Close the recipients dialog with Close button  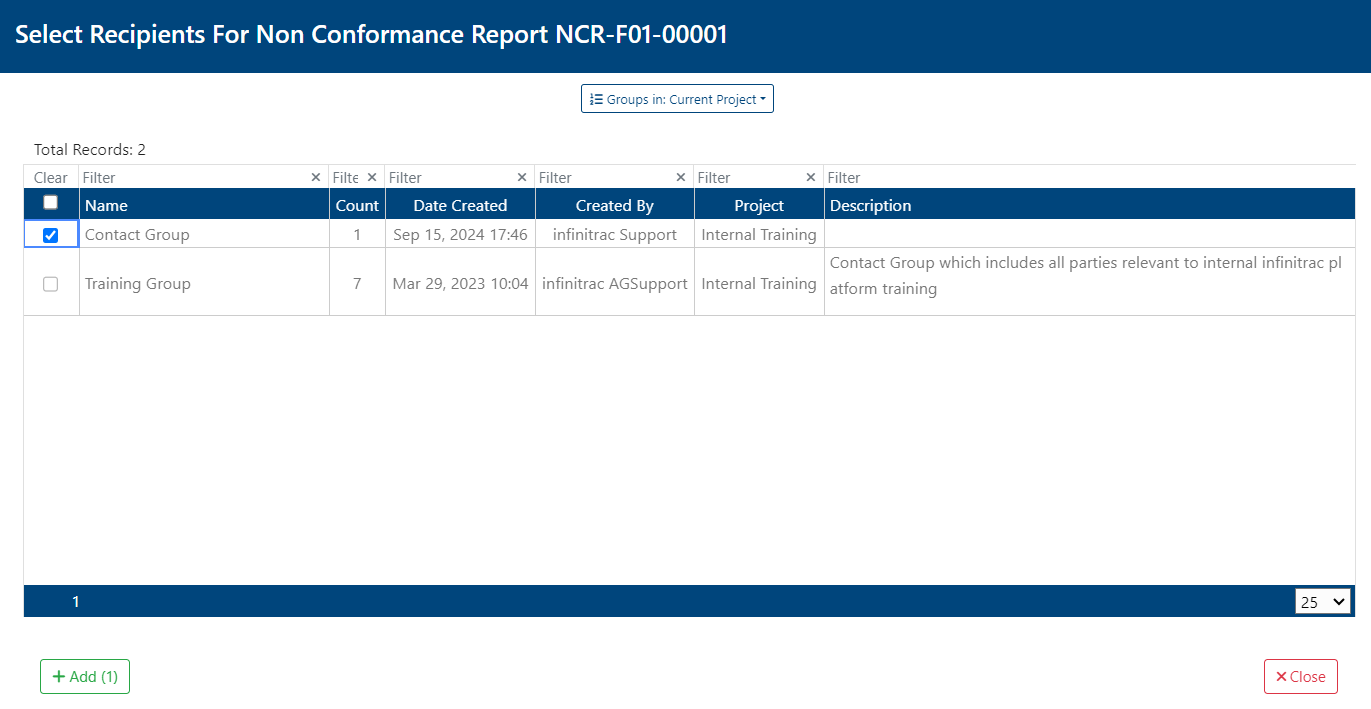1301,677
